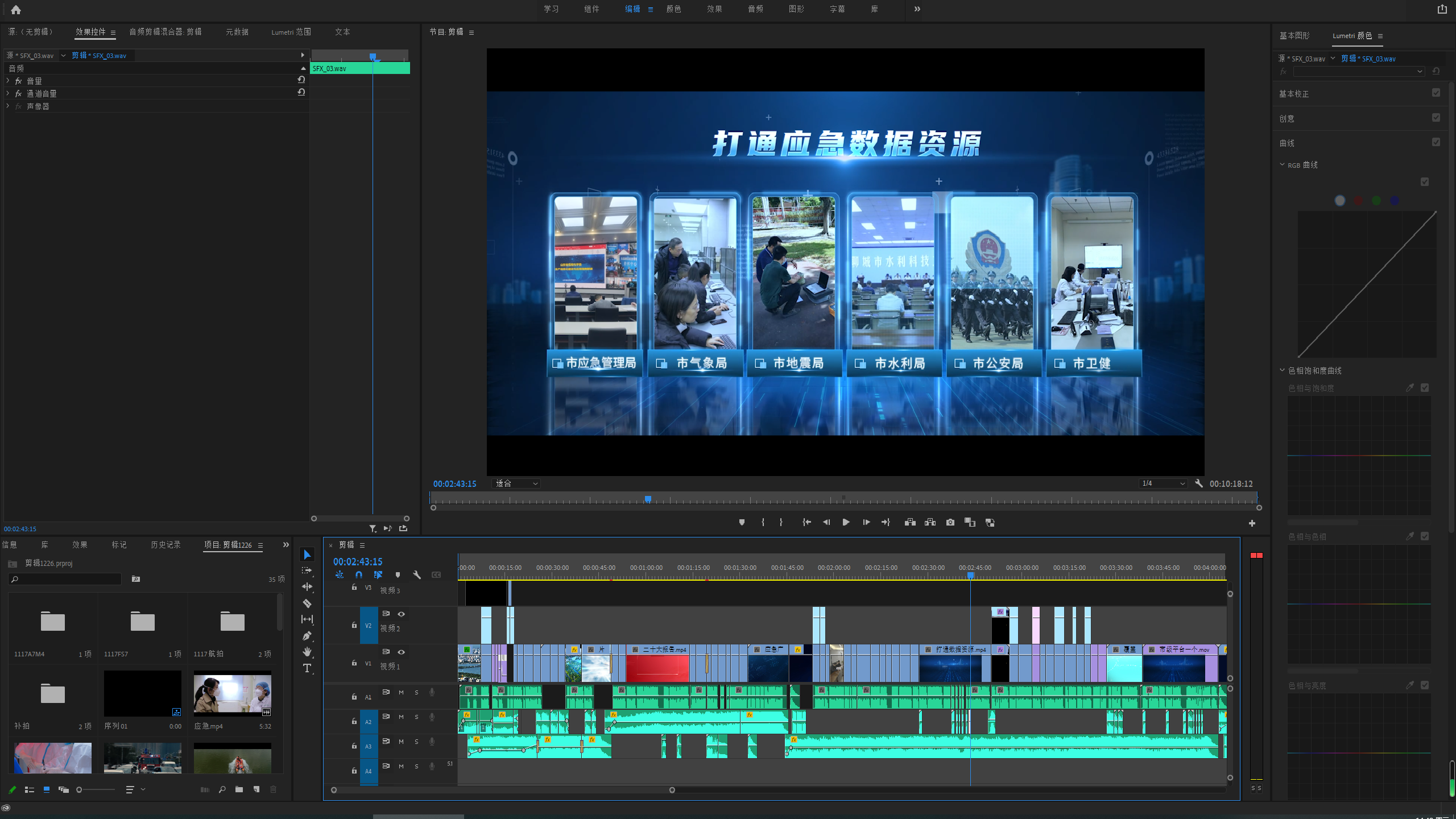Open the 基本图形 panel tab
Image resolution: width=1456 pixels, height=819 pixels.
pyautogui.click(x=1294, y=36)
